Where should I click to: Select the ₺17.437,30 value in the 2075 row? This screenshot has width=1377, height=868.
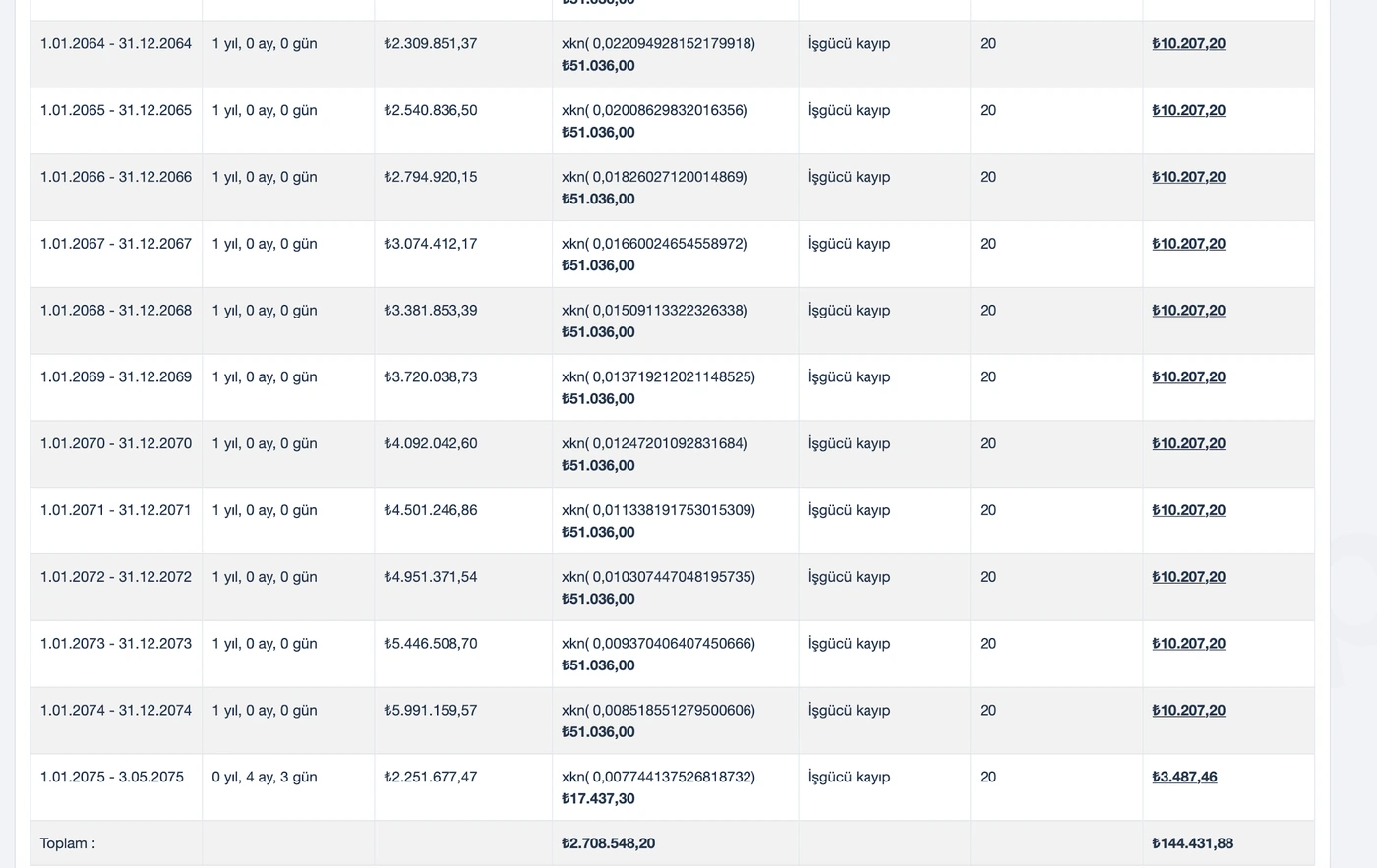pos(598,798)
